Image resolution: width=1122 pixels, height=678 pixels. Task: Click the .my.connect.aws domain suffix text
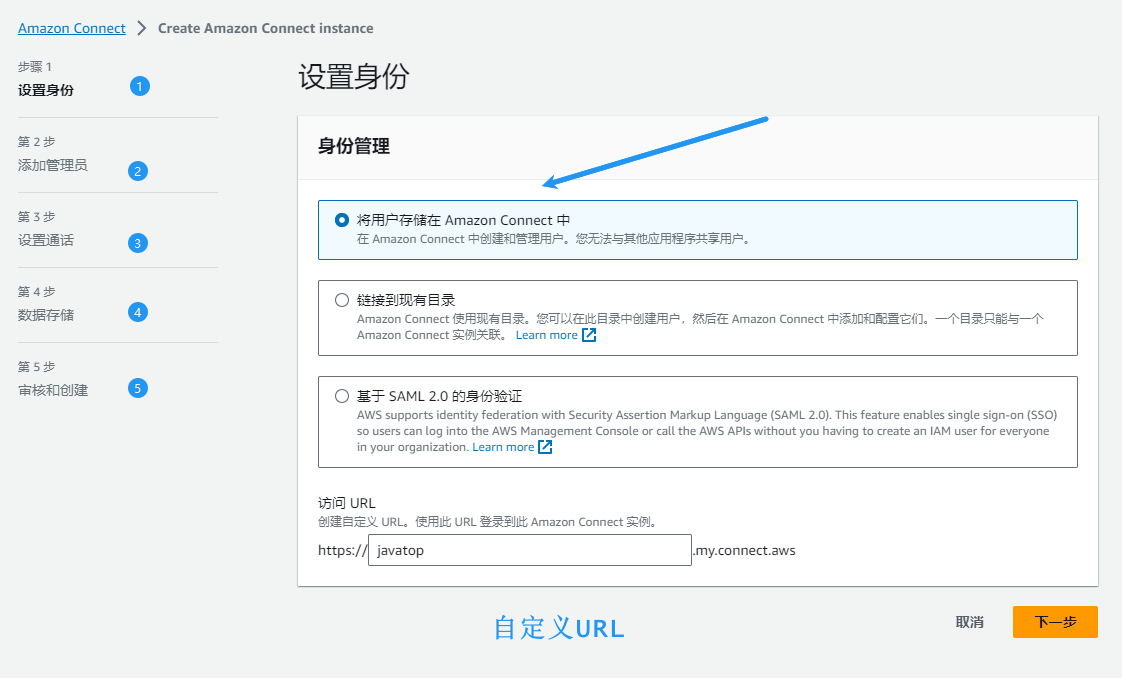point(744,550)
